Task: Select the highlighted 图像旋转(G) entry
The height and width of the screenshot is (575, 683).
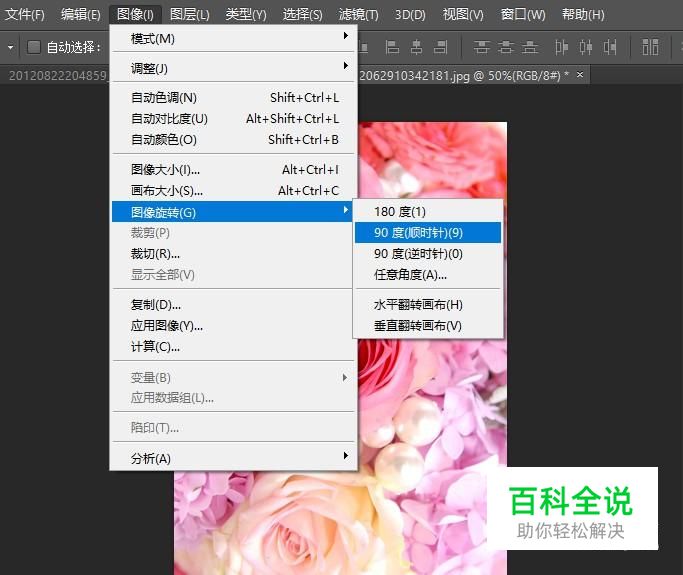Action: tap(232, 212)
